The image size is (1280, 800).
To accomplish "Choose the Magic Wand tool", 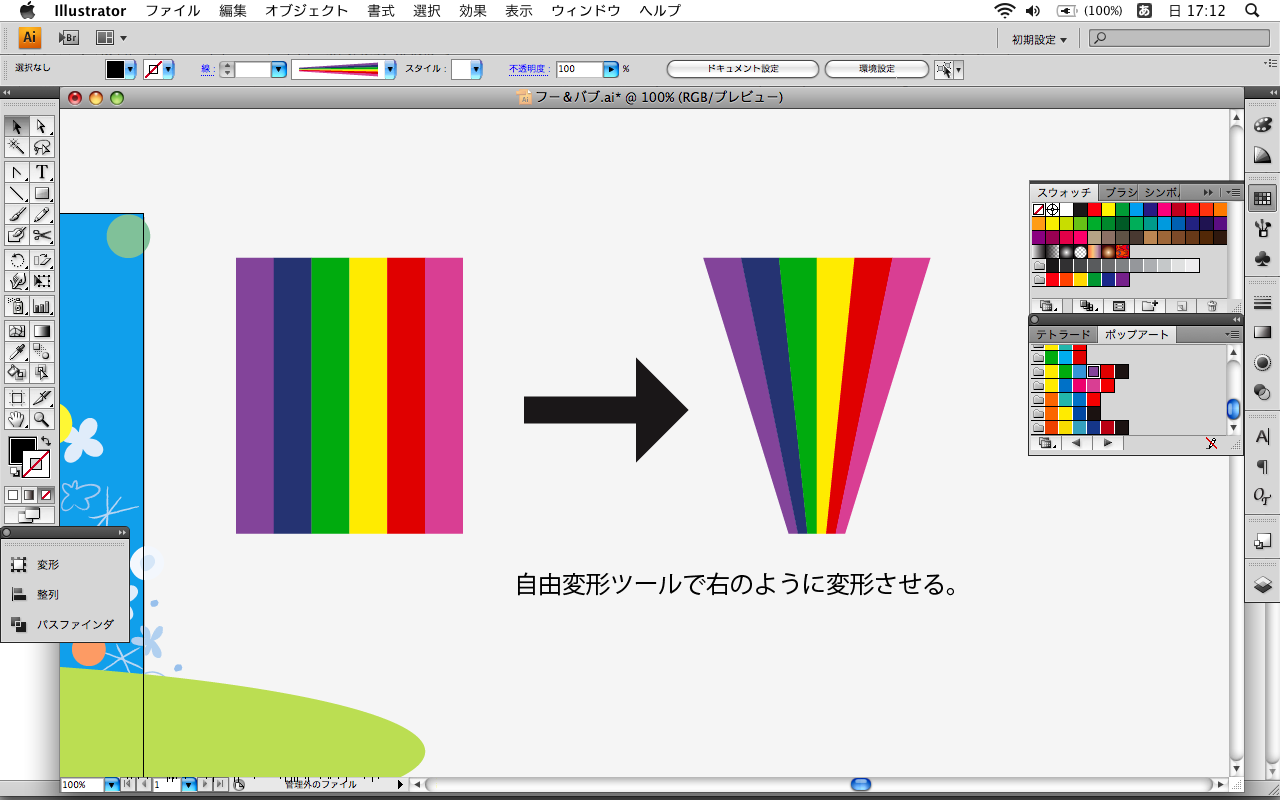I will (17, 148).
